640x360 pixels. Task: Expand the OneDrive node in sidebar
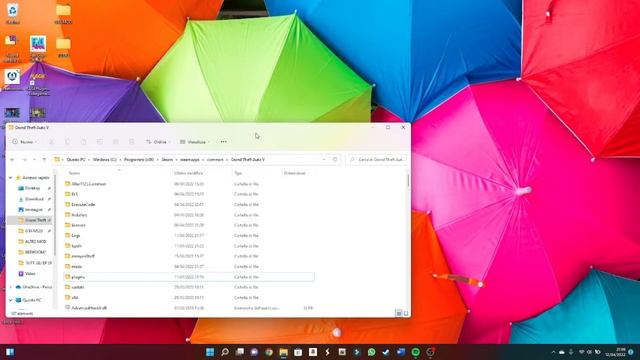coord(11,287)
